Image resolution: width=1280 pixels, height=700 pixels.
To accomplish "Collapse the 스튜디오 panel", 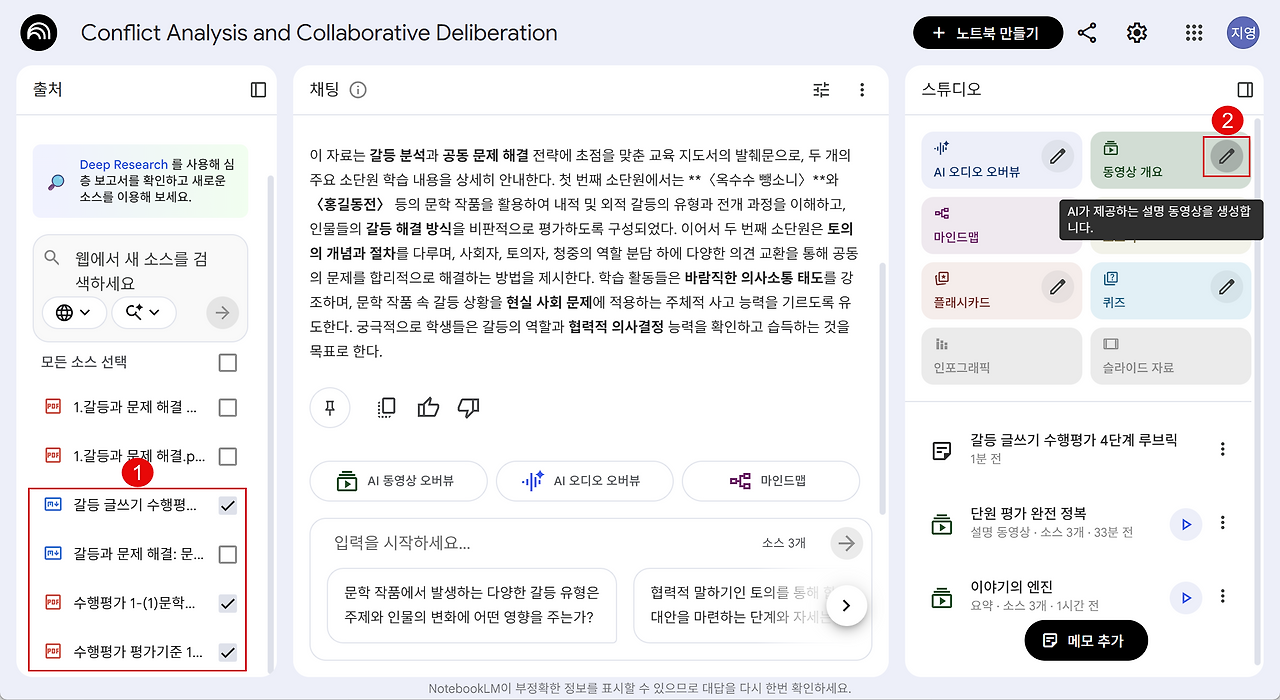I will 1245,90.
